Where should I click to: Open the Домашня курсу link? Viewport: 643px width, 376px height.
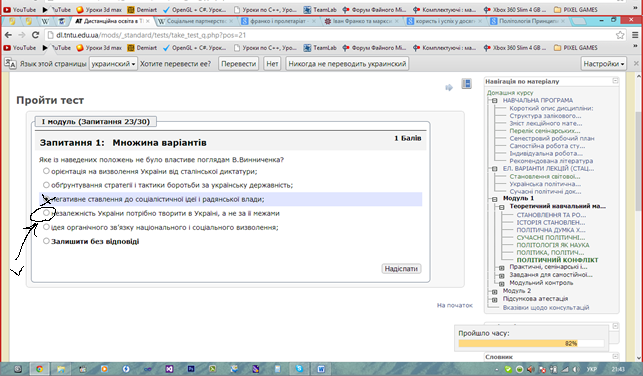coord(510,93)
